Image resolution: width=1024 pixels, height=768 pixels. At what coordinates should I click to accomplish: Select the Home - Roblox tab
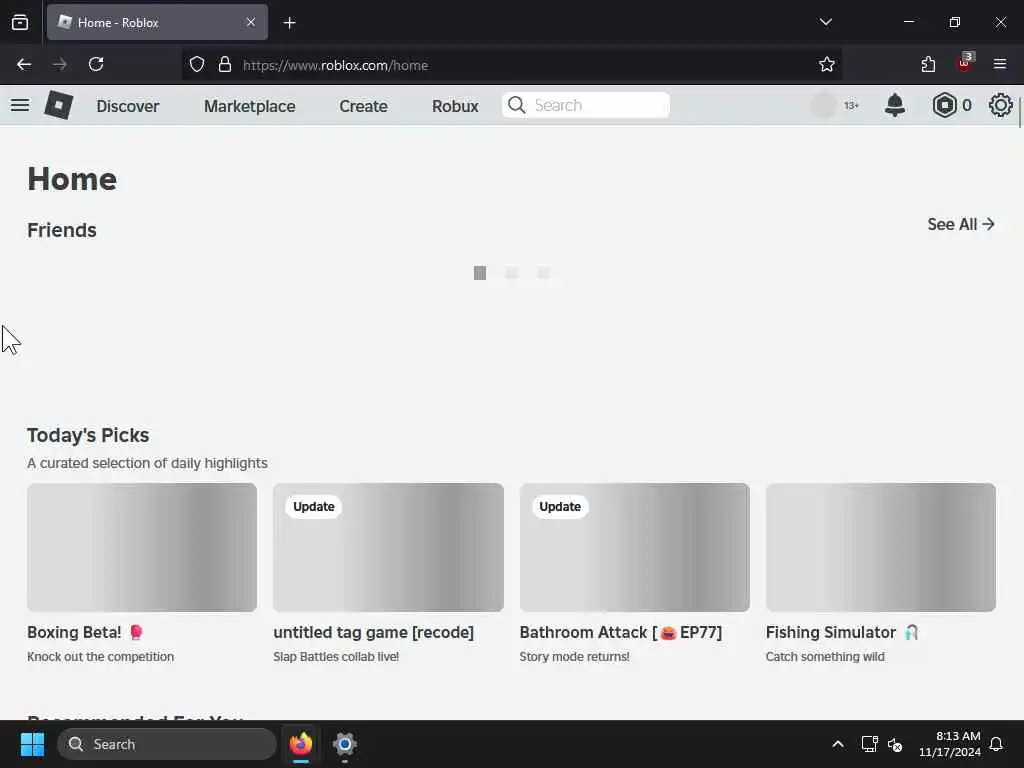point(157,22)
